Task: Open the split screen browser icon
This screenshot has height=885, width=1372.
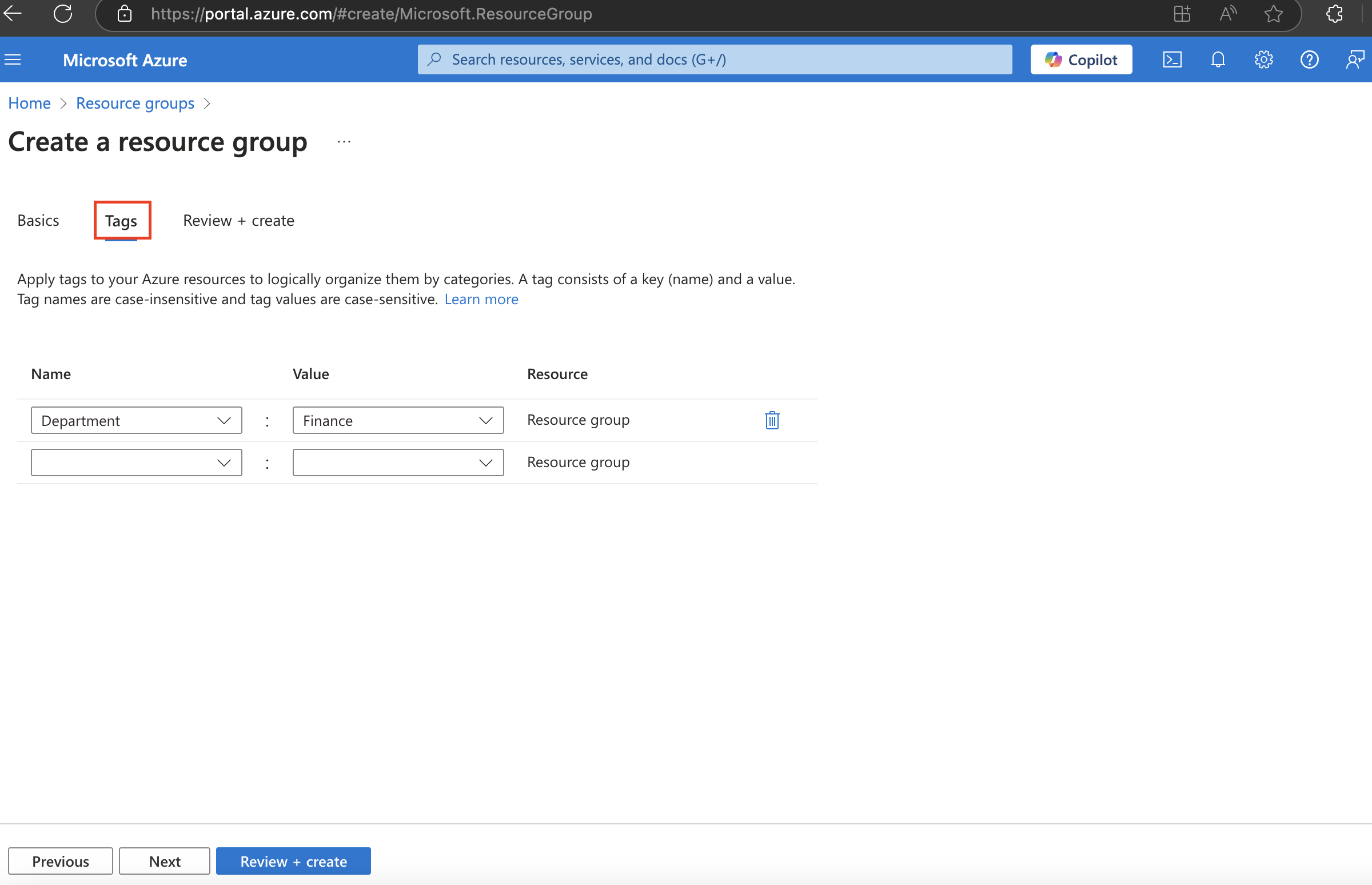Action: pyautogui.click(x=1182, y=14)
